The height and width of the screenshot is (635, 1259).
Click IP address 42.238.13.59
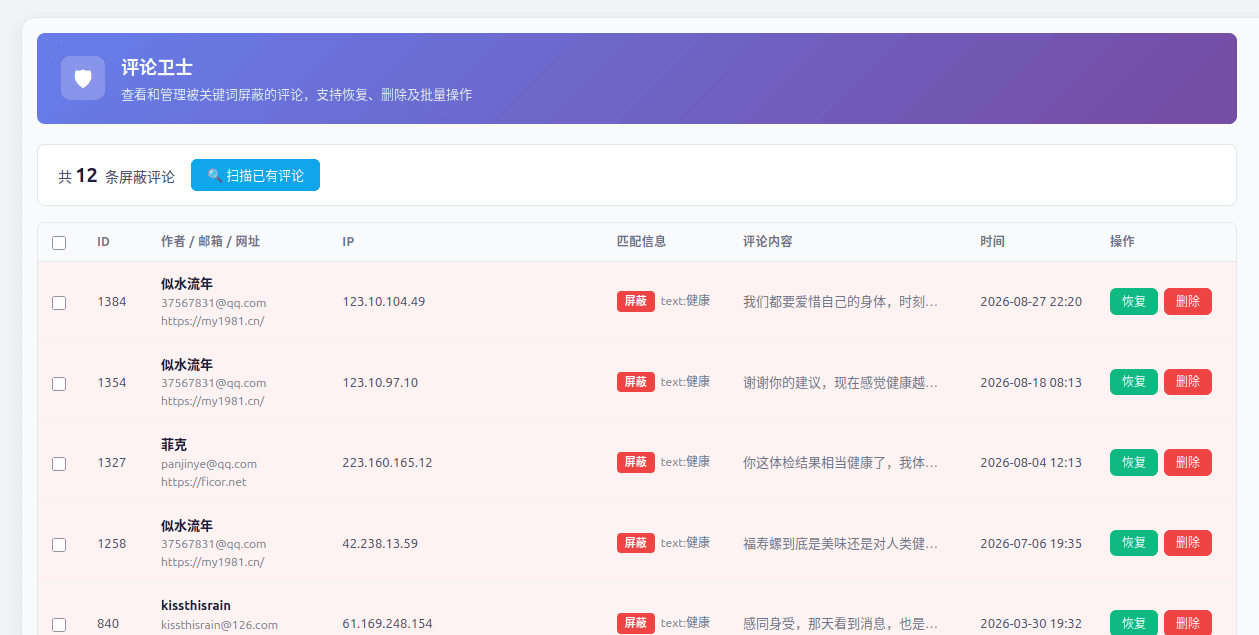pos(380,544)
